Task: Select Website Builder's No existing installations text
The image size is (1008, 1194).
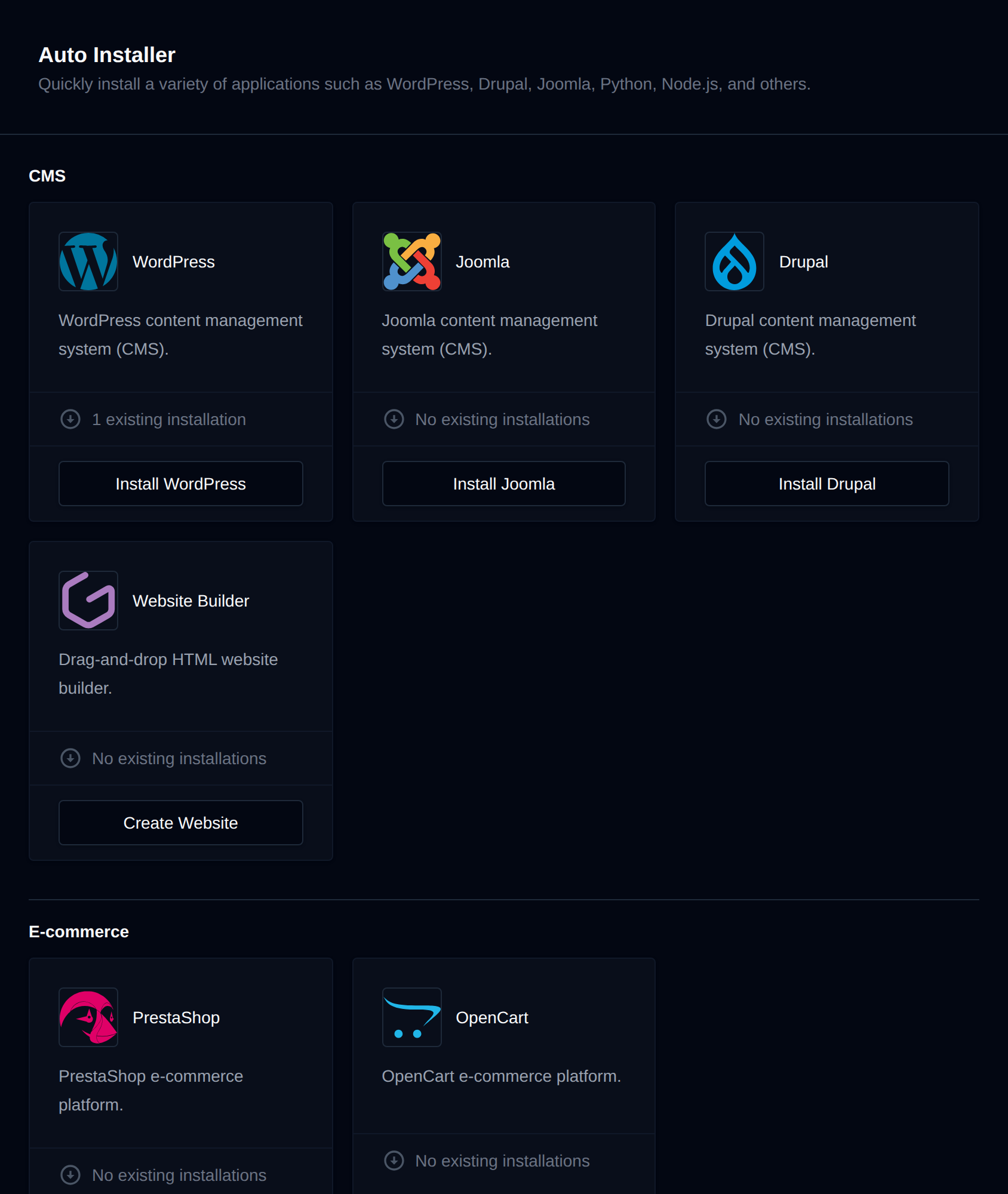Action: pos(179,758)
